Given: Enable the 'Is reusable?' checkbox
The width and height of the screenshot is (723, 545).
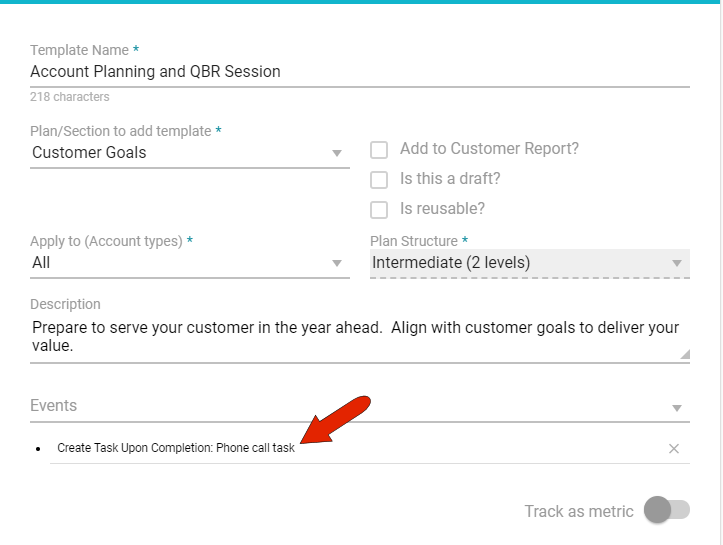Looking at the screenshot, I should [x=379, y=210].
